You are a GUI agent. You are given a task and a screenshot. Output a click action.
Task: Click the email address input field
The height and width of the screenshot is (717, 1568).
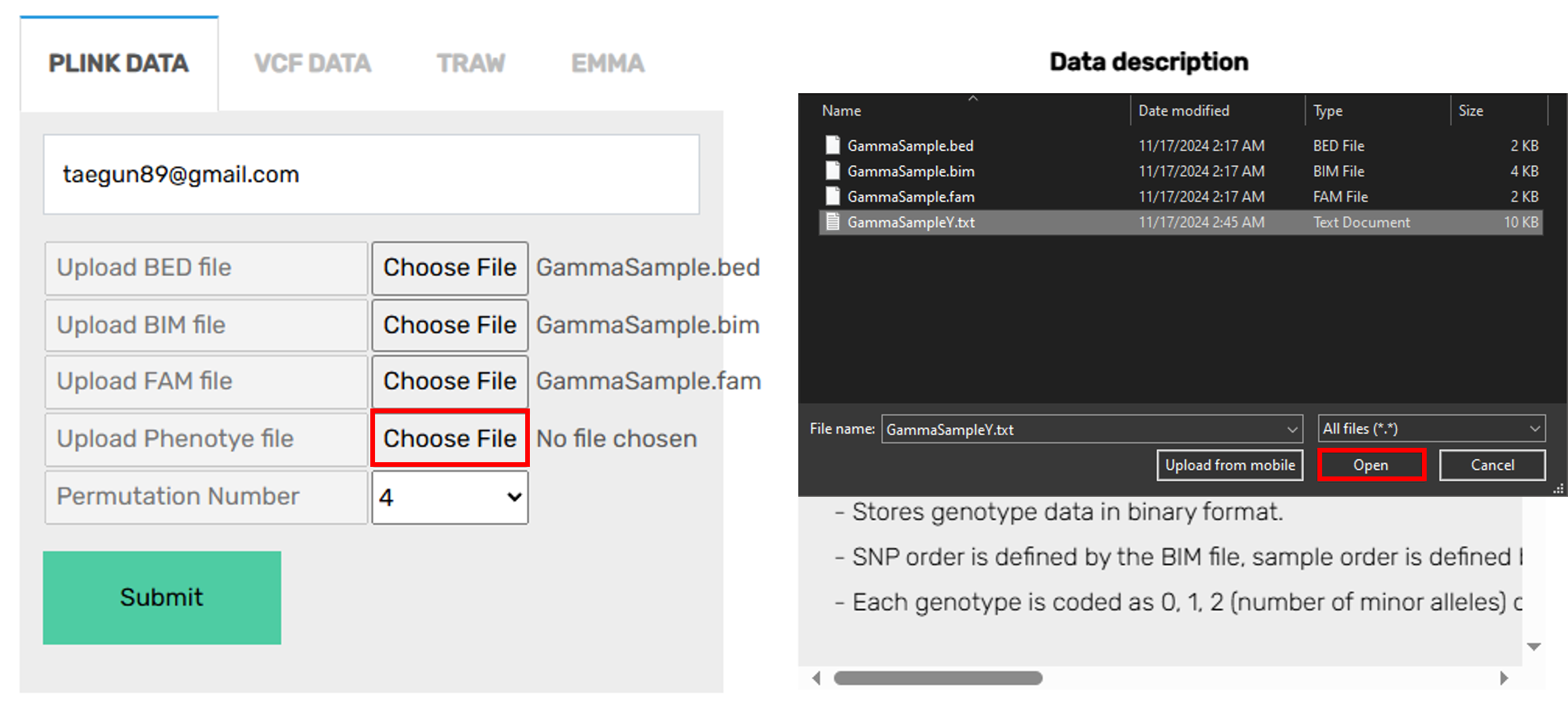click(371, 175)
